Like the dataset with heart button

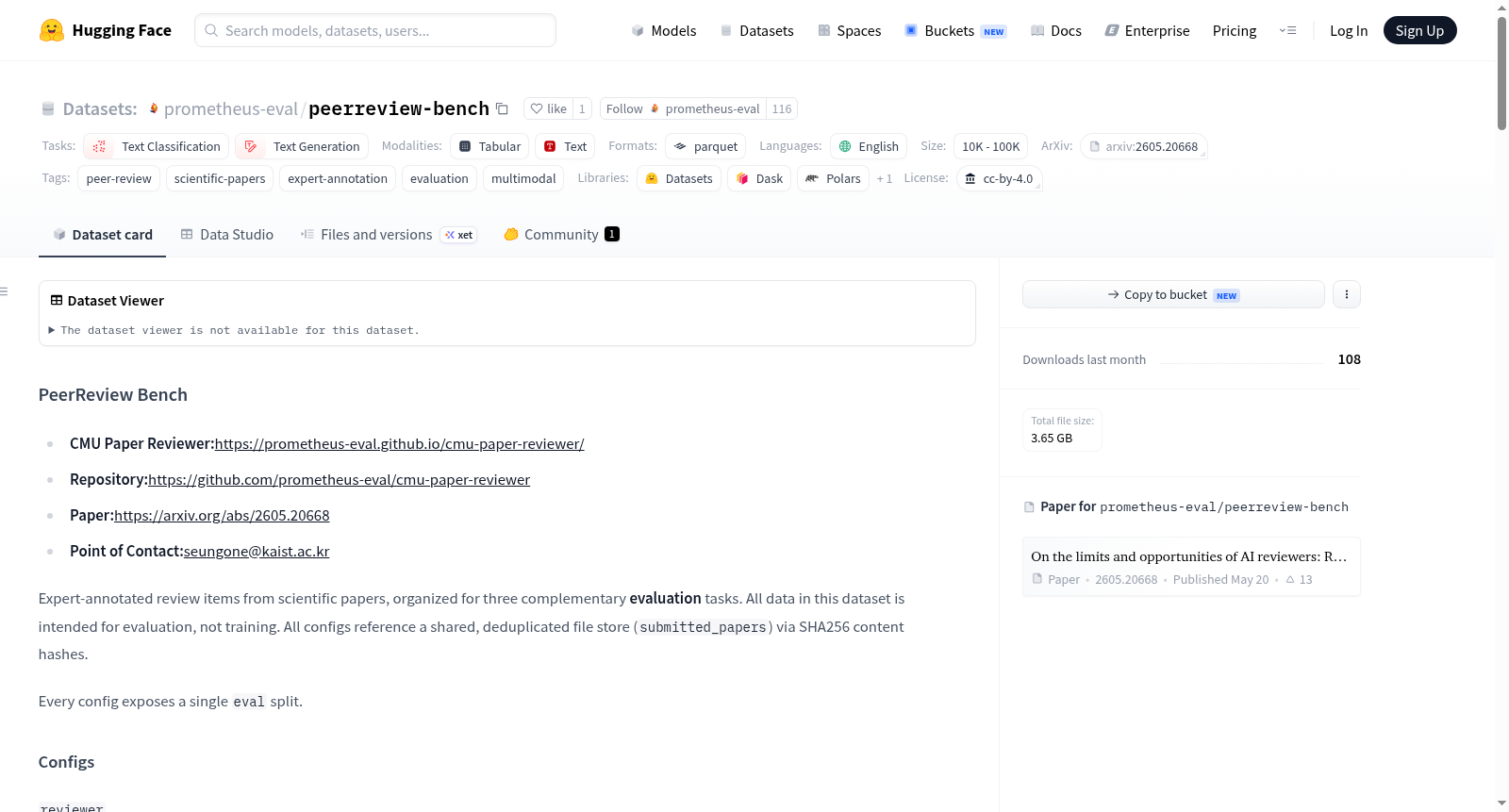pyautogui.click(x=548, y=108)
